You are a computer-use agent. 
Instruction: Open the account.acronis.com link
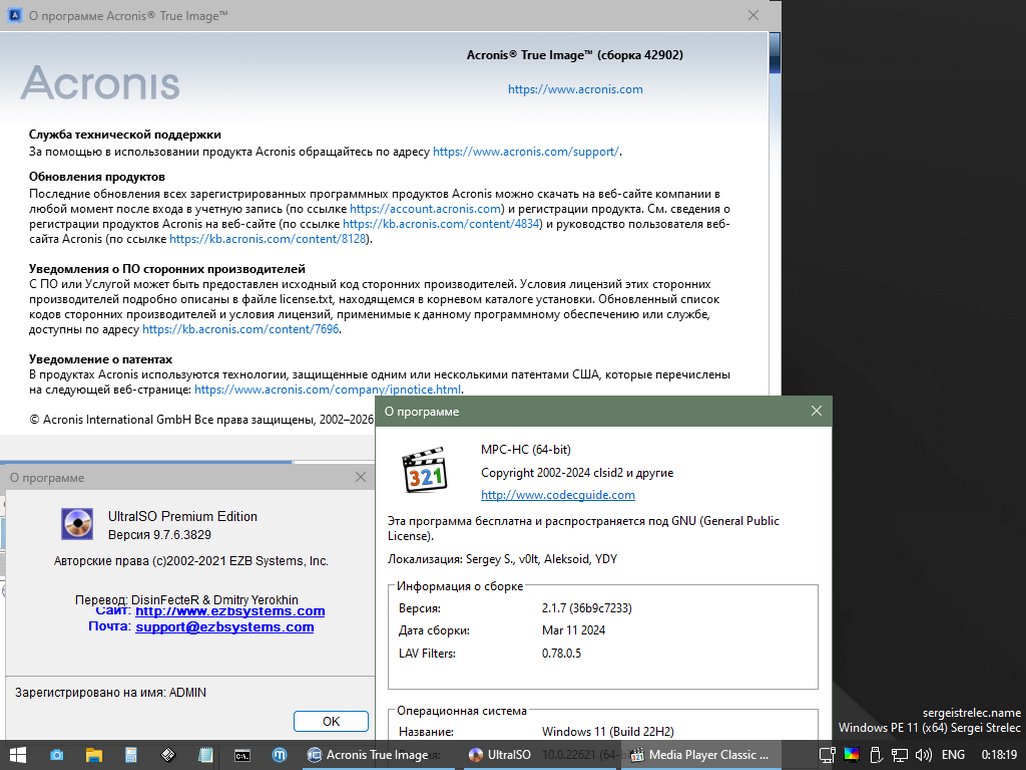pos(425,209)
